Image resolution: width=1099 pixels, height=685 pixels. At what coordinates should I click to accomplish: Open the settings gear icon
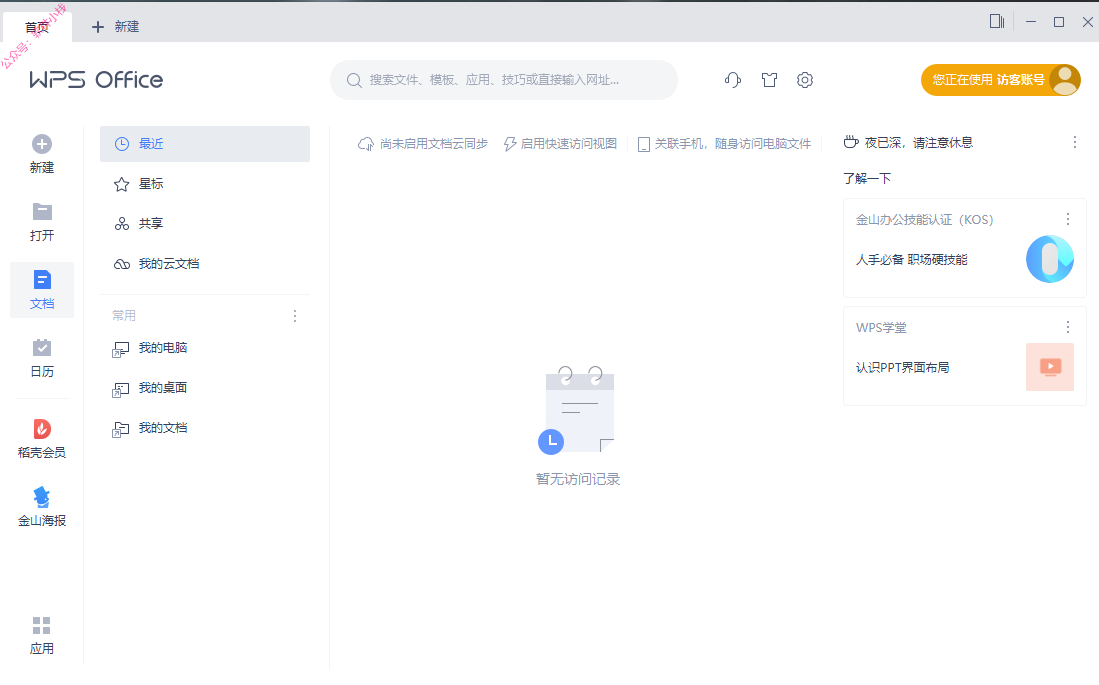pyautogui.click(x=805, y=80)
